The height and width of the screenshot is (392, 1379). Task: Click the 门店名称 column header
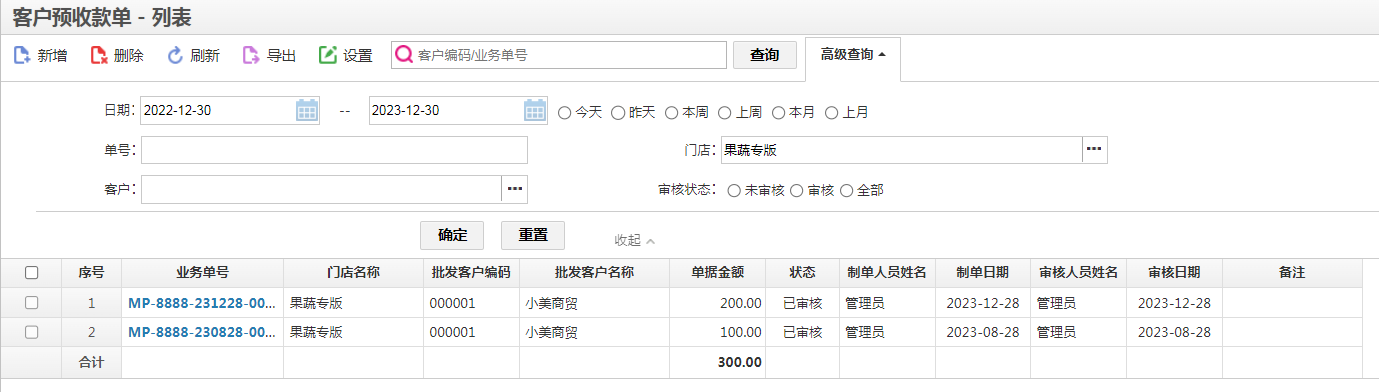(354, 272)
